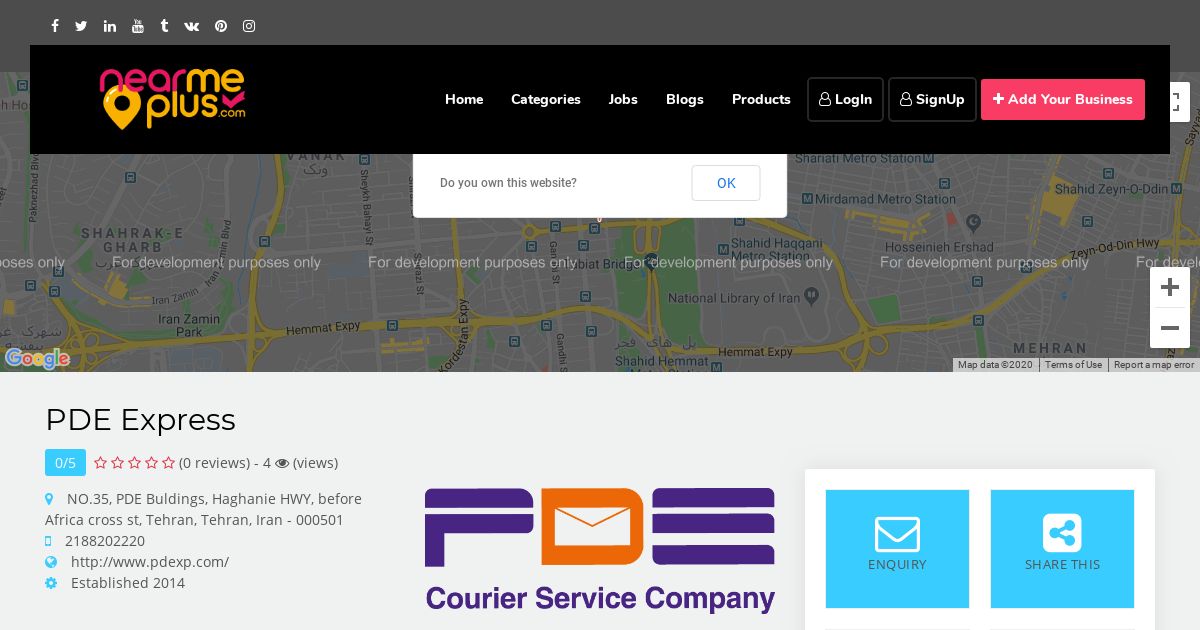The image size is (1200, 630).
Task: Click the PDE Courier Service Company logo
Action: click(x=600, y=550)
